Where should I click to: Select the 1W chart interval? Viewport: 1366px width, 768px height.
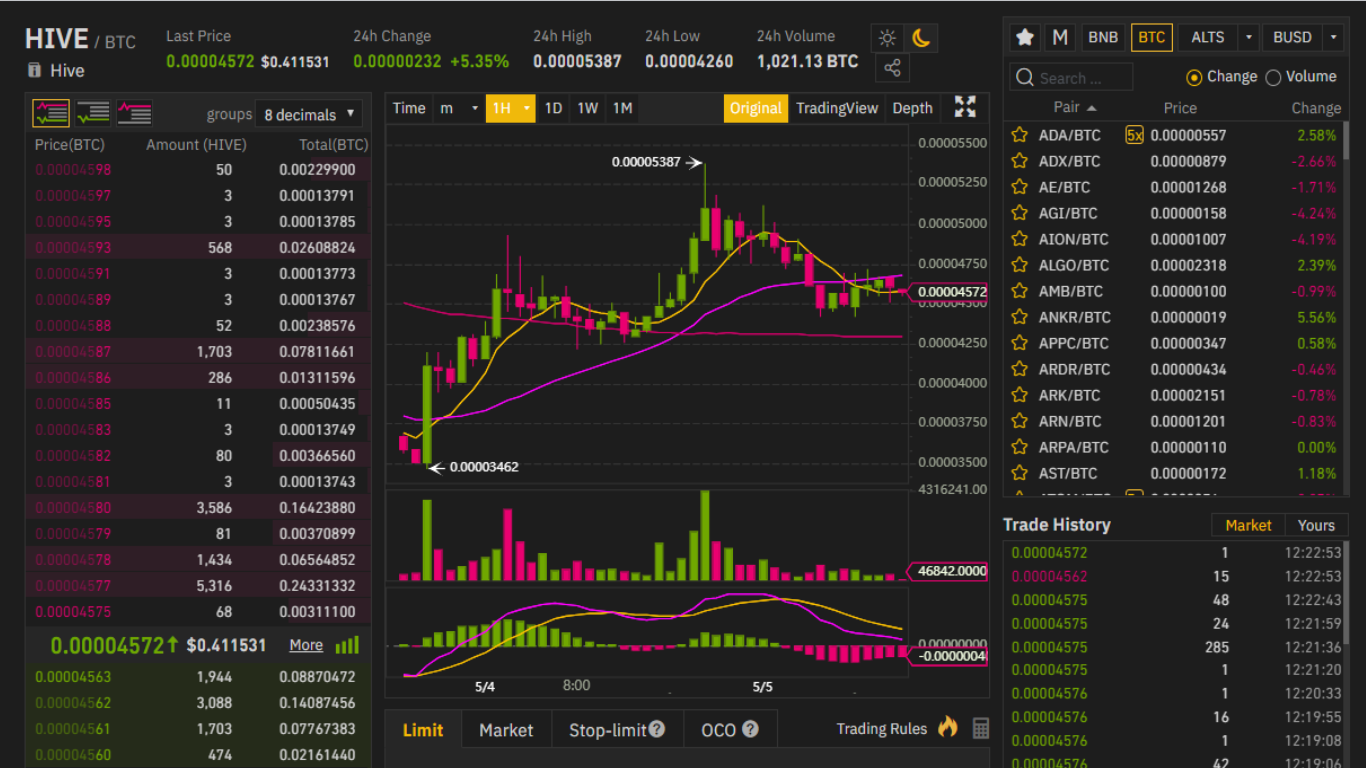click(x=588, y=108)
